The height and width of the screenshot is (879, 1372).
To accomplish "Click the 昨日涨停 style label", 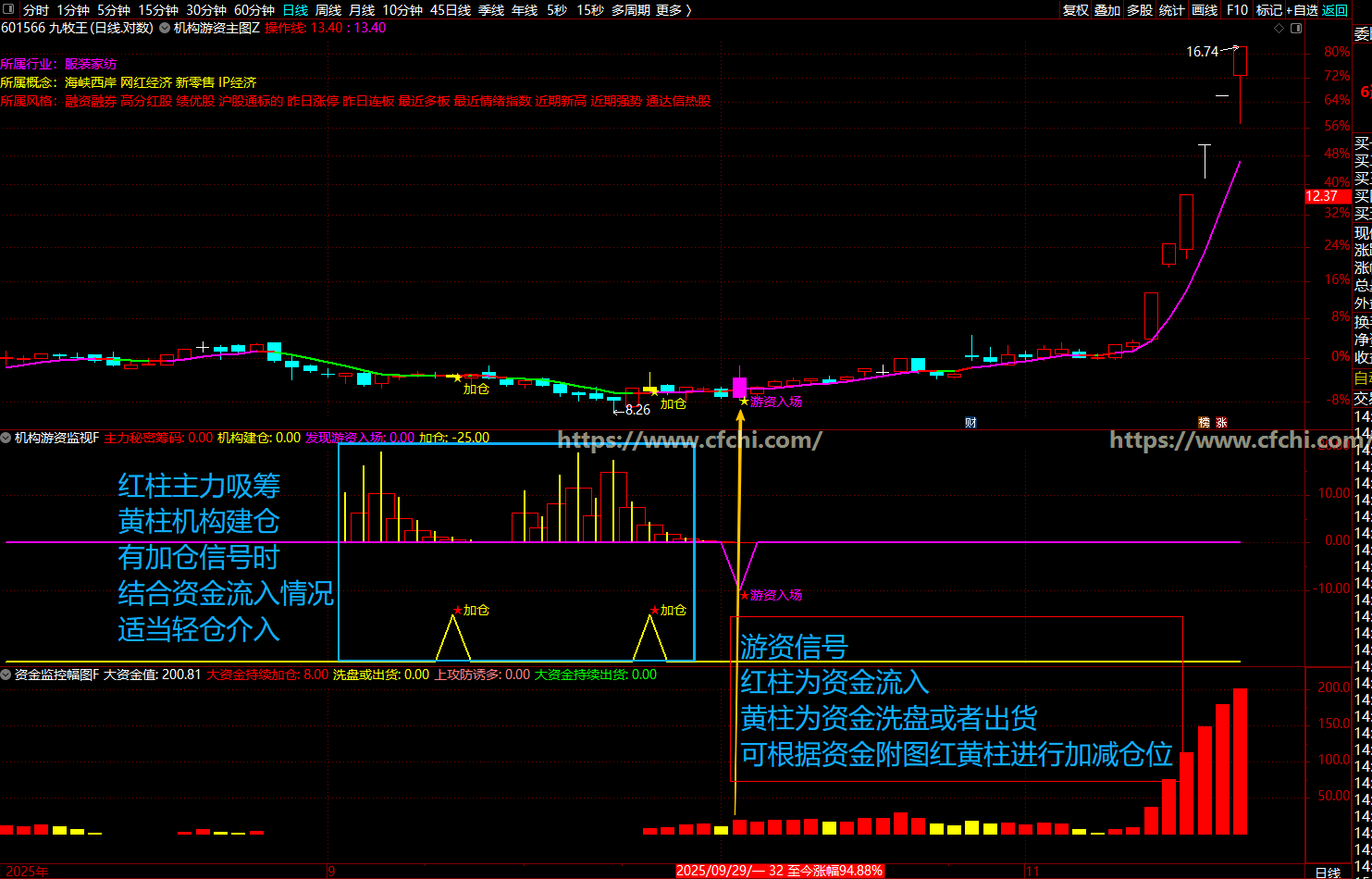I will (x=313, y=101).
